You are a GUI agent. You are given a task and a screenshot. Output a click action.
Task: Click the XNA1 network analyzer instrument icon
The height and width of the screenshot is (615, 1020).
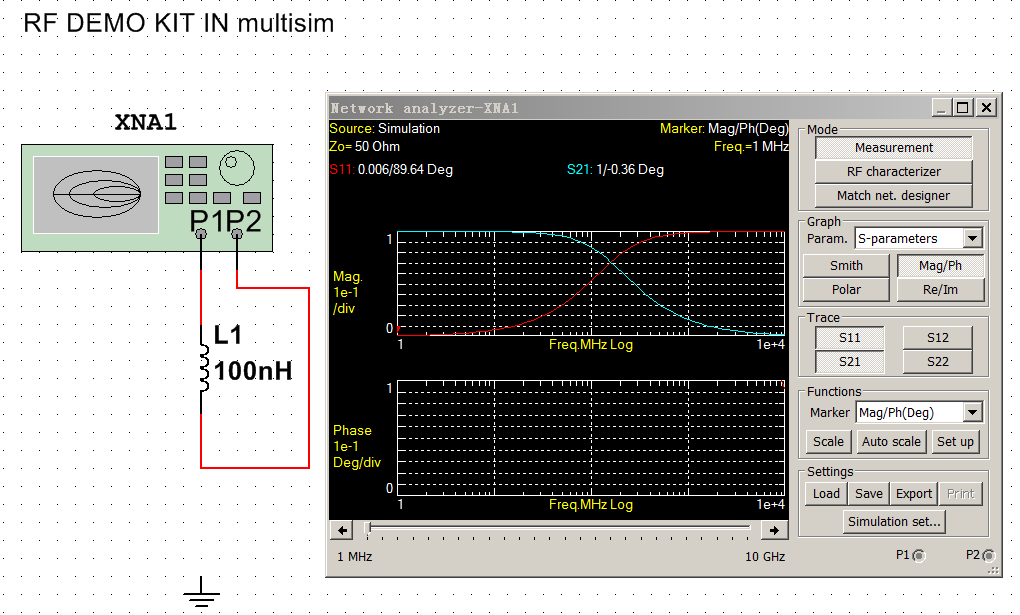point(147,198)
